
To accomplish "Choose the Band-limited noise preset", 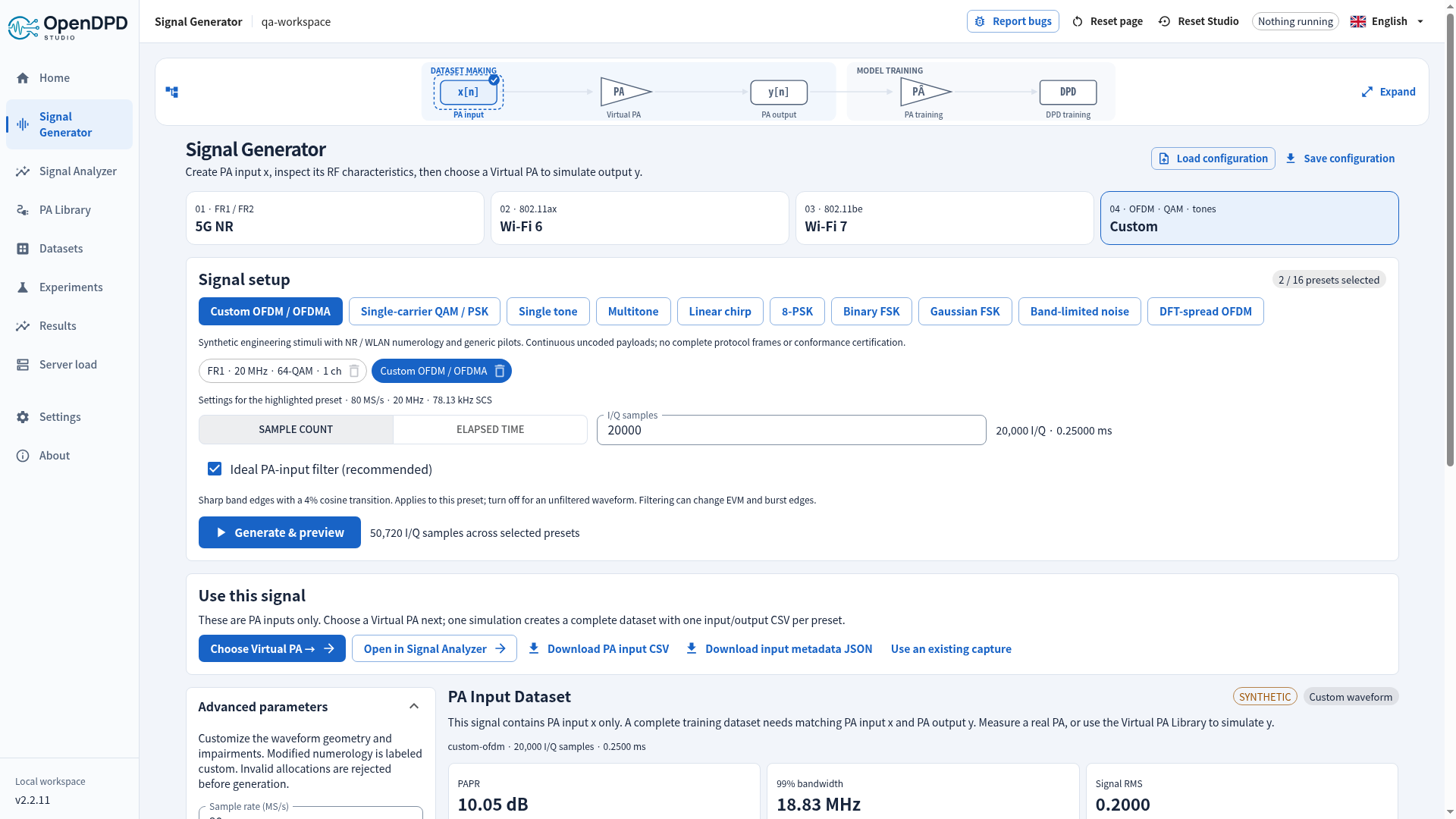I will (x=1079, y=312).
